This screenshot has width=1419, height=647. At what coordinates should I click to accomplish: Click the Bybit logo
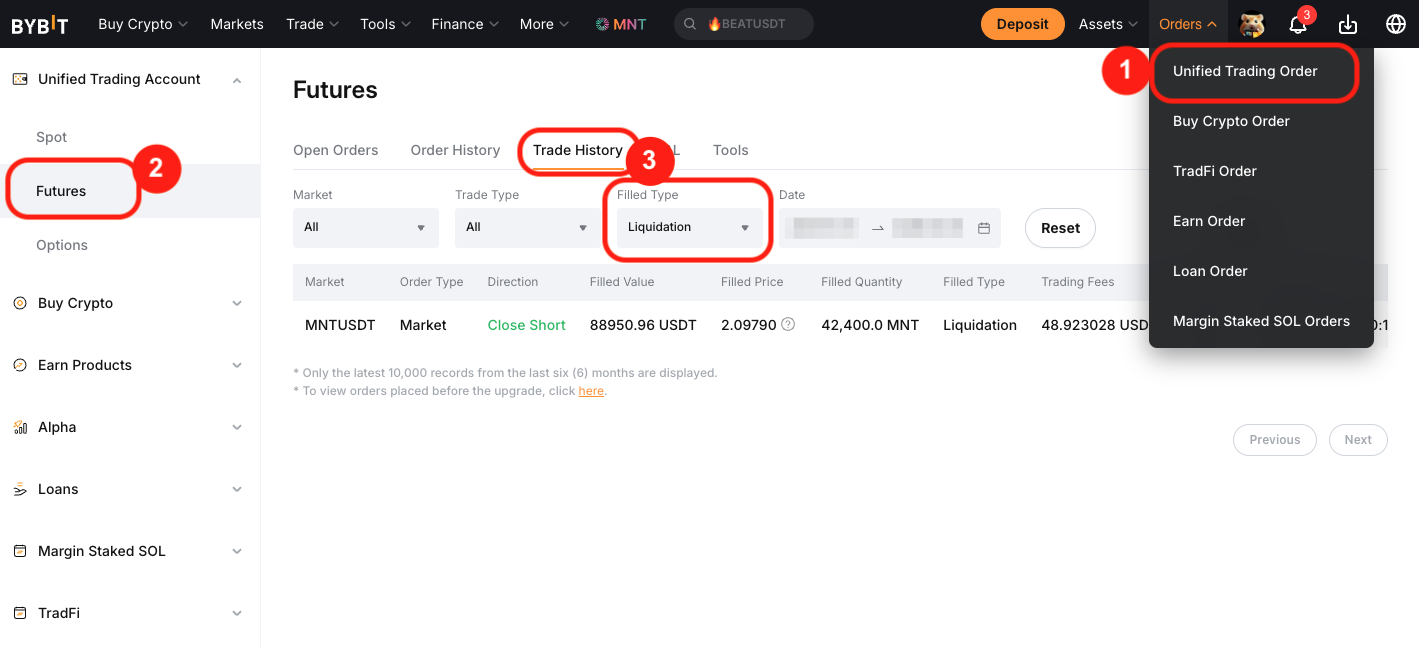pos(40,25)
